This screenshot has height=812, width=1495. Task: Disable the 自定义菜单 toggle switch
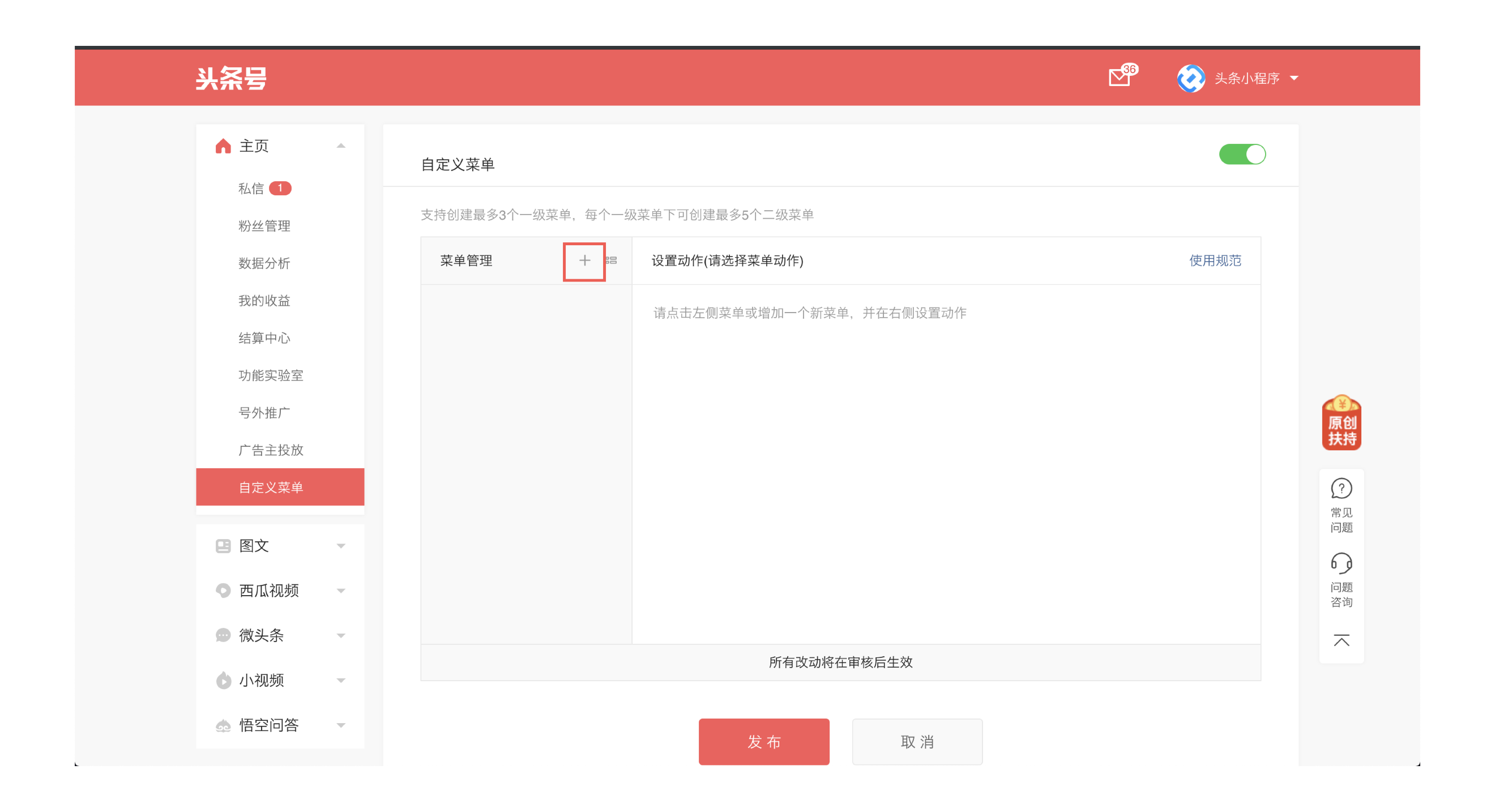pos(1242,154)
